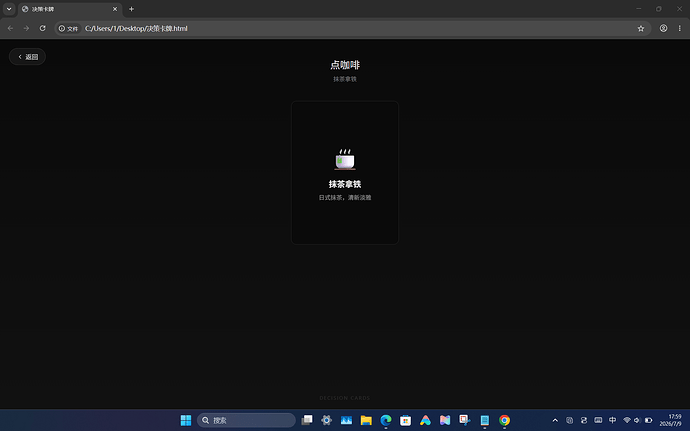Open the Wi-Fi network tray icon
690x431 pixels.
click(x=627, y=420)
